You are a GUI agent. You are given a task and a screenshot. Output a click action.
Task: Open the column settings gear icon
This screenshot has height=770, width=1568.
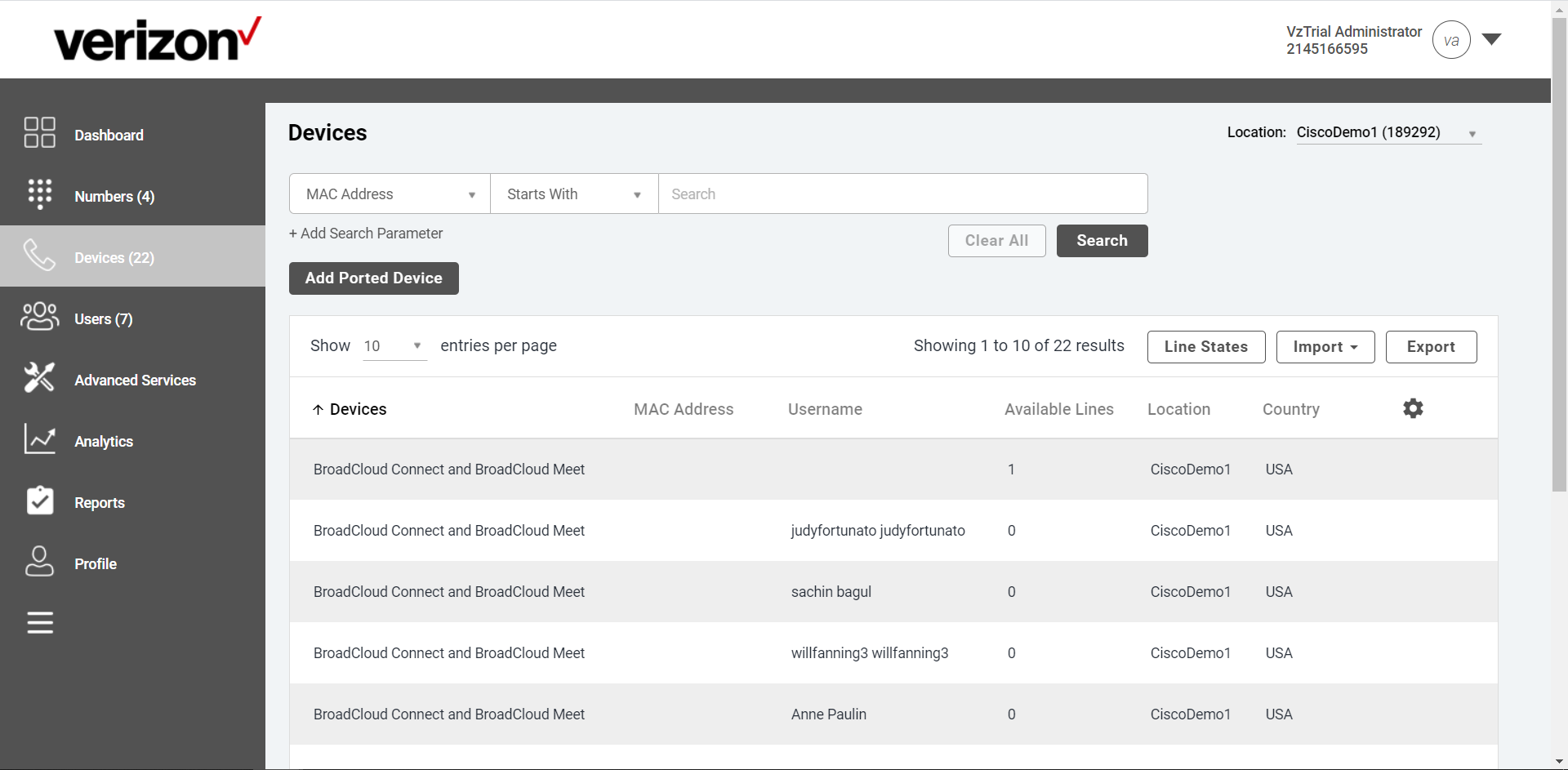click(1413, 408)
